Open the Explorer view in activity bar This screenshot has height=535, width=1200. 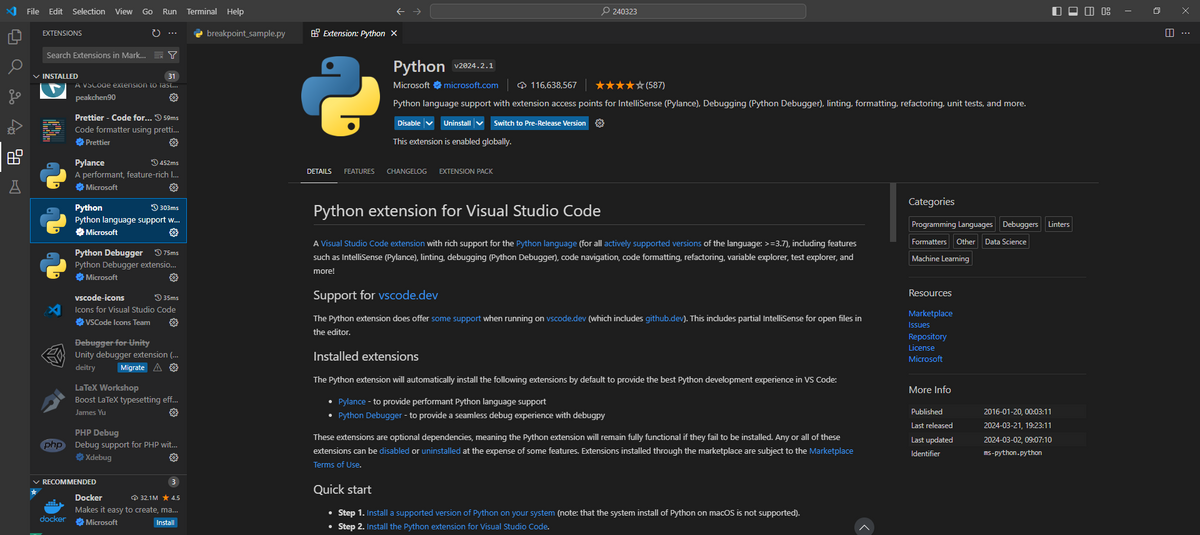[15, 37]
